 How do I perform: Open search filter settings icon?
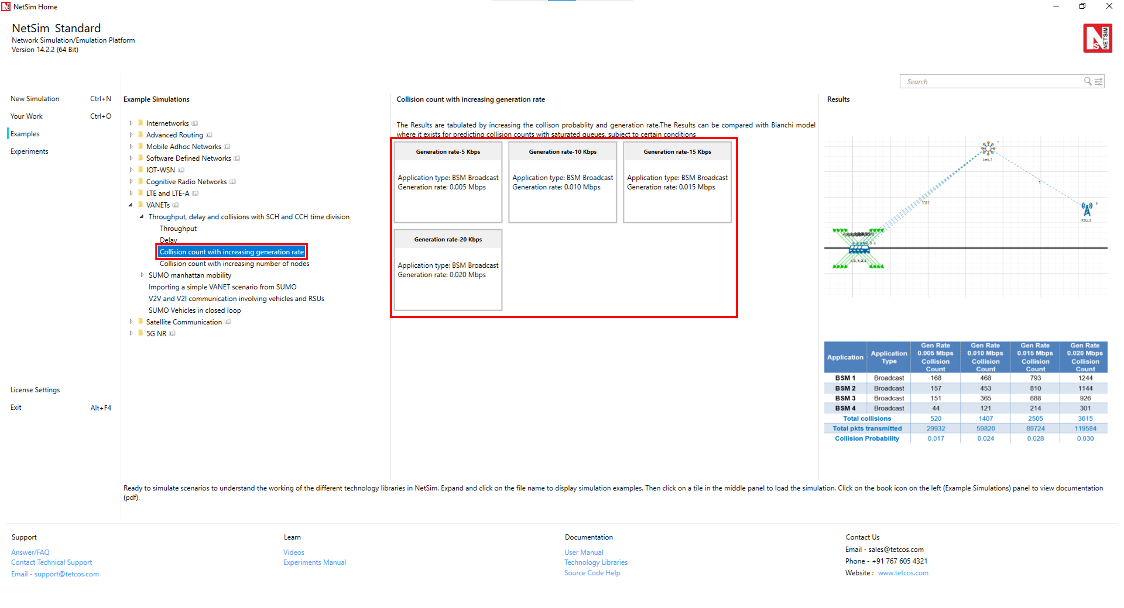[x=1099, y=81]
